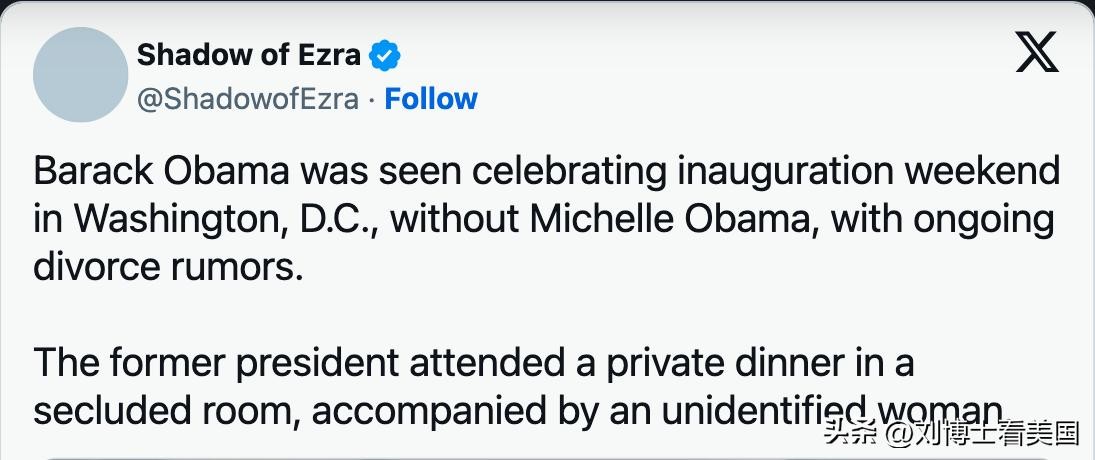Screen dimensions: 1095x460
Task: Click the blue verified checkmark badge
Action: tap(385, 55)
